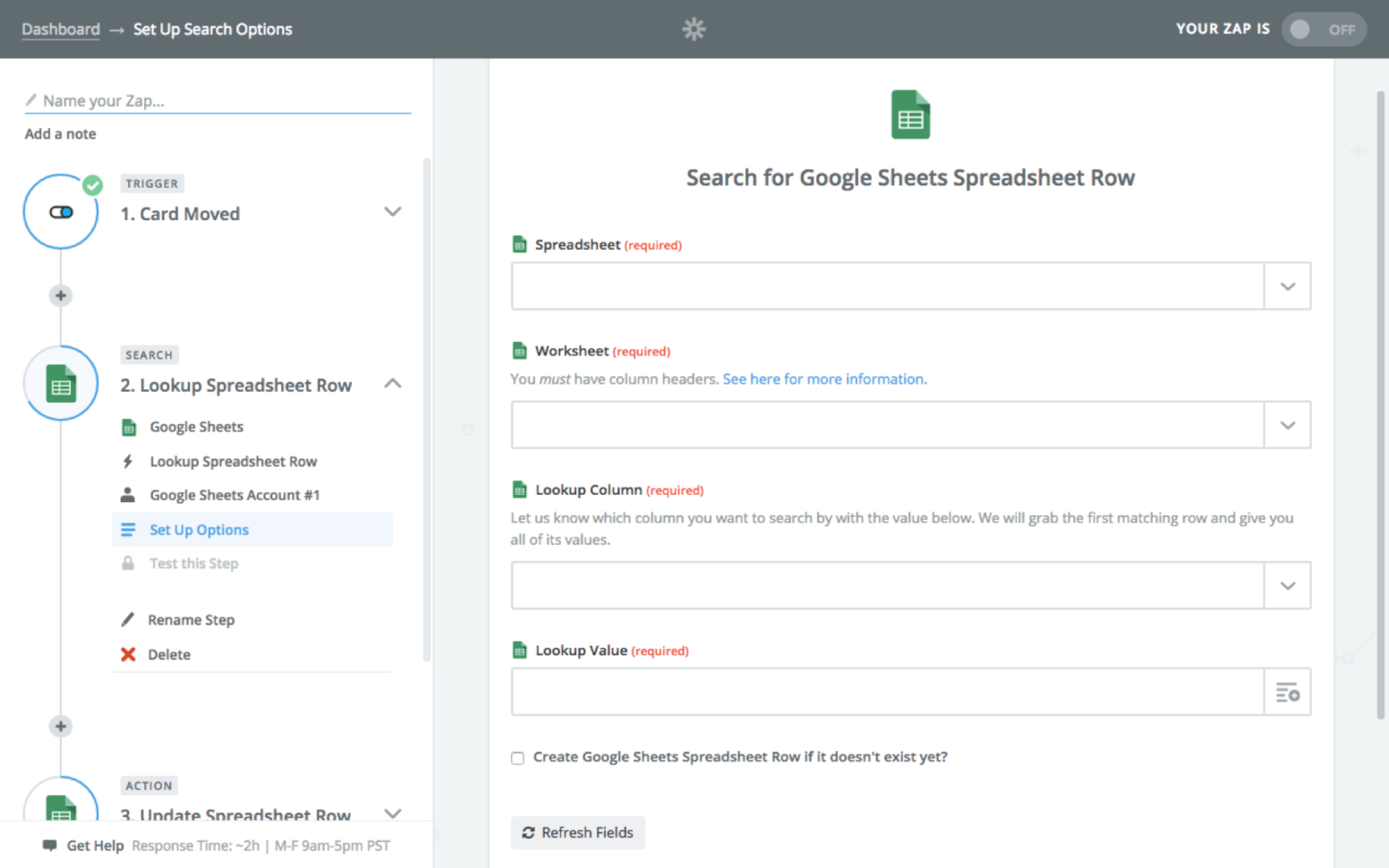1389x868 pixels.
Task: Click the toggle switch icon inside the trigger circle
Action: point(60,212)
